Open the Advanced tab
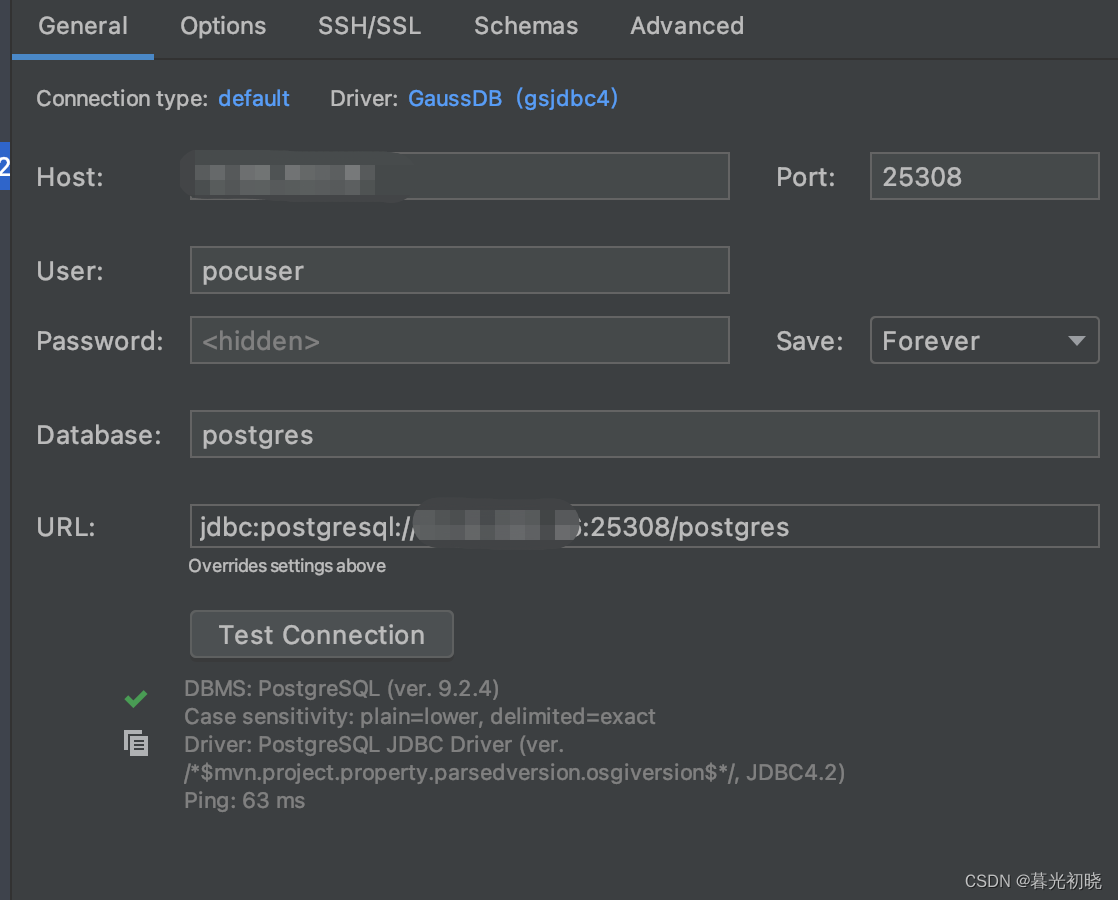1118x900 pixels. point(686,26)
